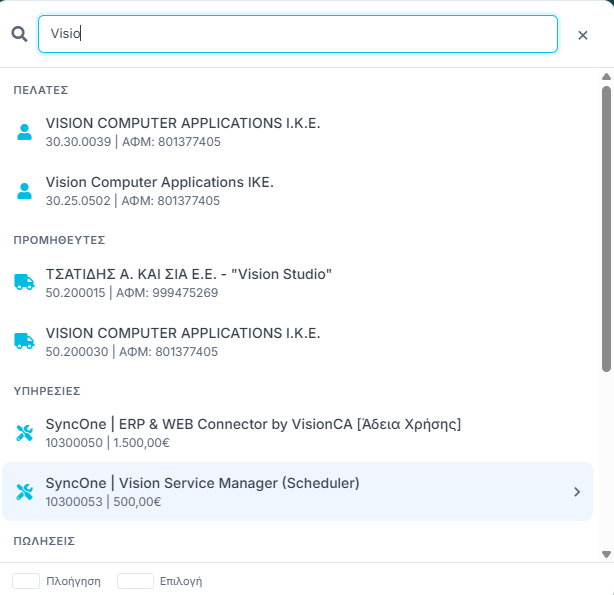This screenshot has height=595, width=614.
Task: Click scrollbar up arrow in results
Action: click(x=606, y=76)
